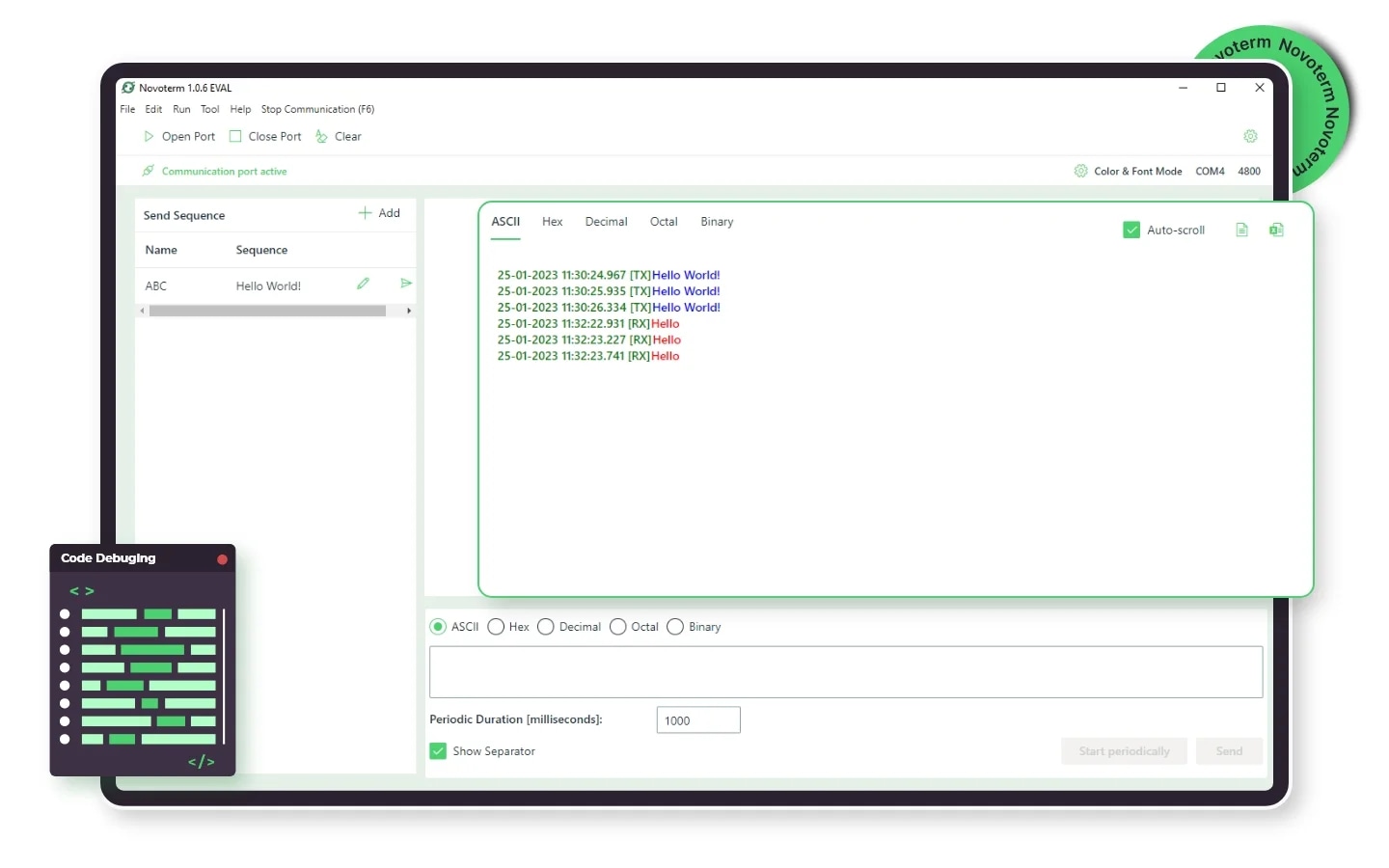
Task: Open the File menu
Action: (127, 110)
